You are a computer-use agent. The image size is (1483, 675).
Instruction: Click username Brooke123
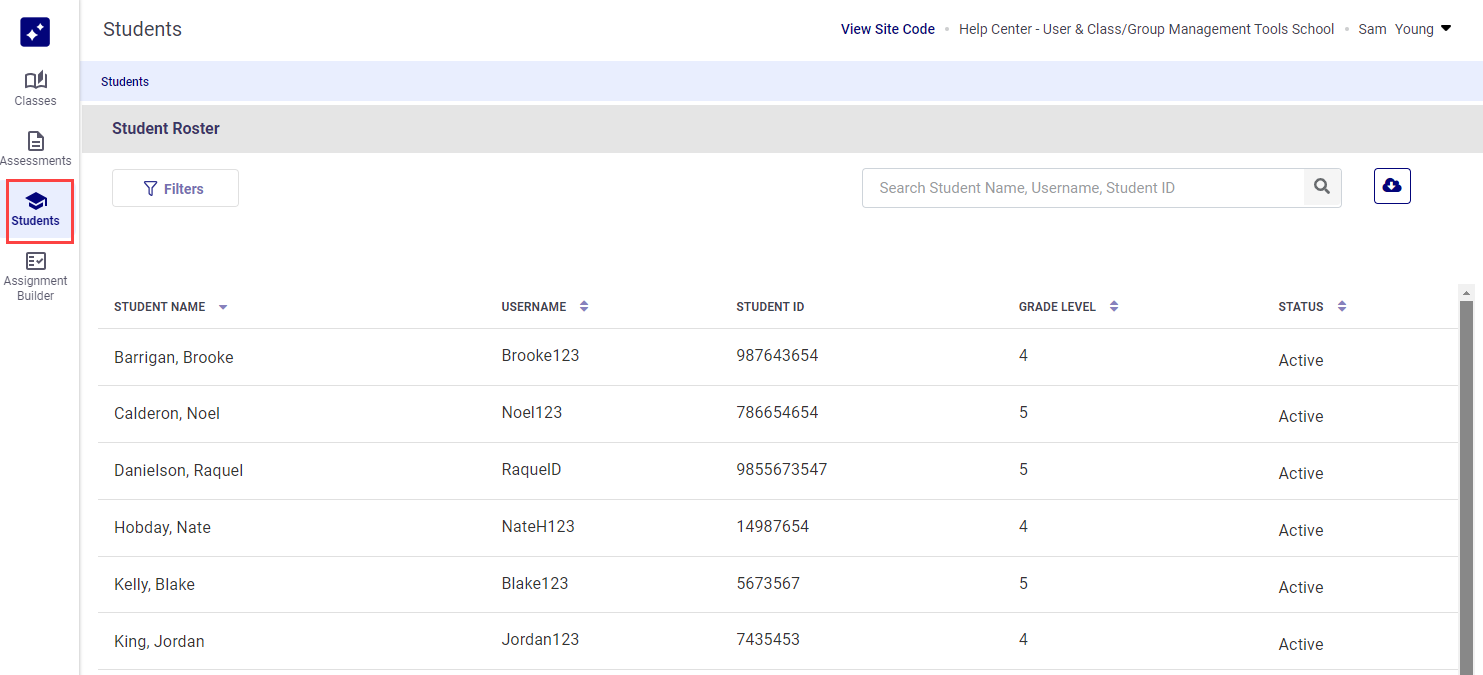click(540, 355)
